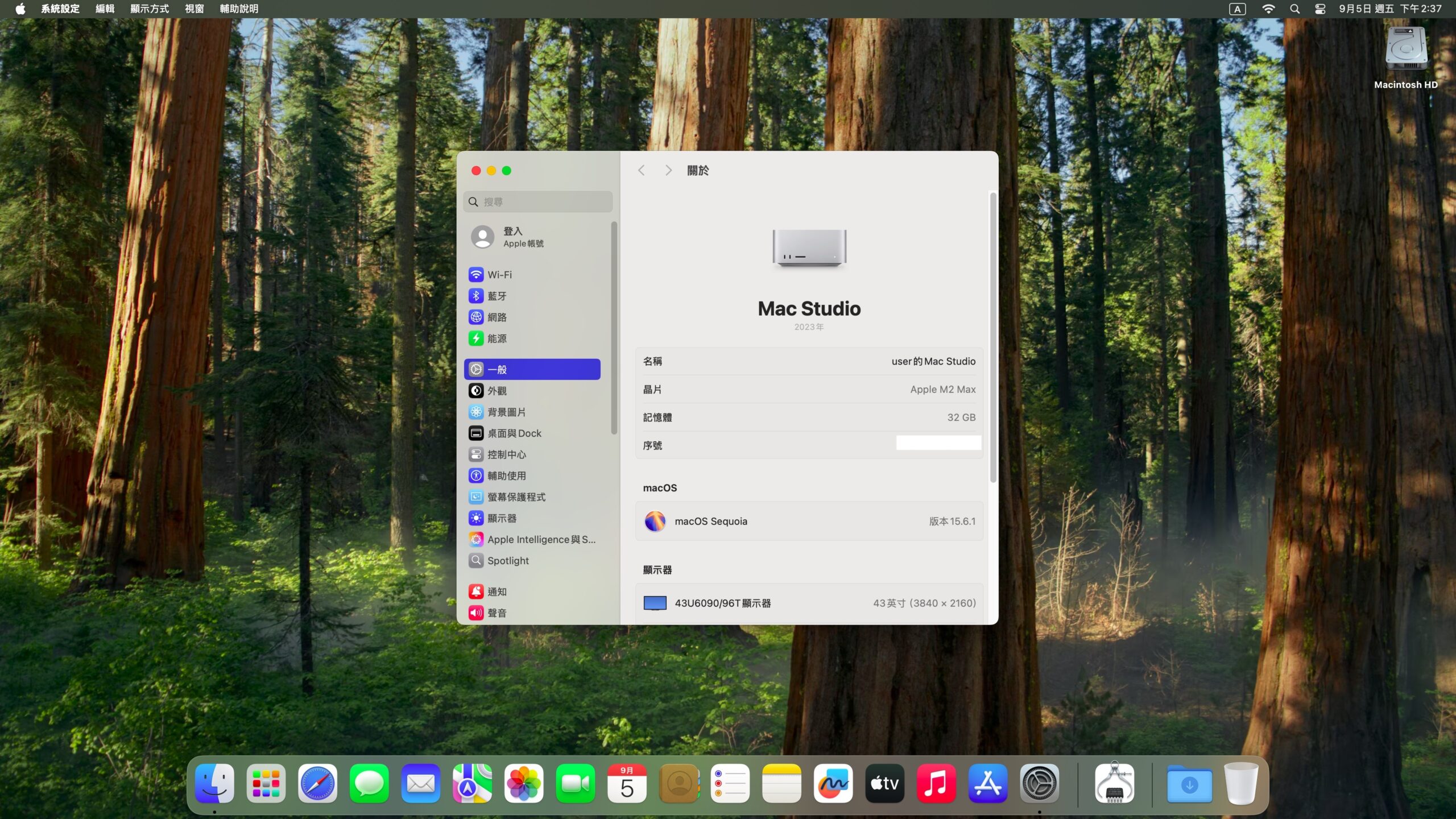This screenshot has height=819, width=1456.
Task: Open Contacts from the Dock
Action: click(x=679, y=784)
